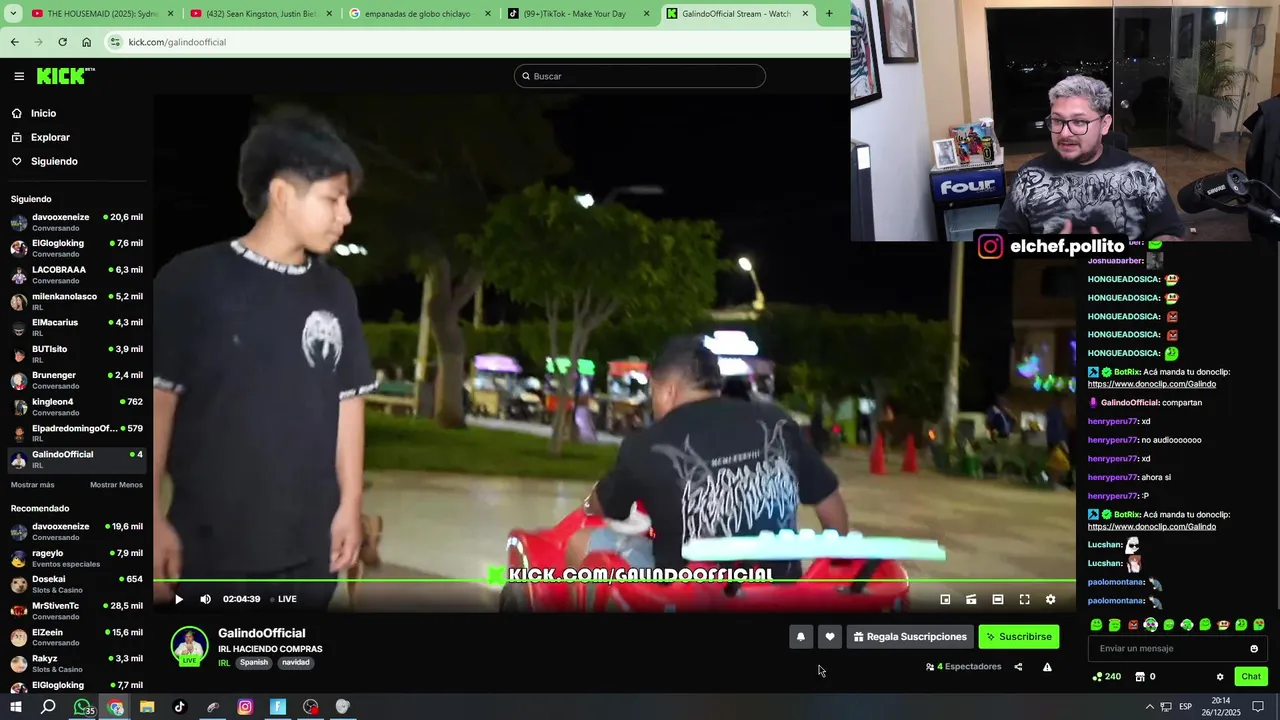The image size is (1280, 720).
Task: Pick the first green quick emote
Action: click(x=1097, y=625)
